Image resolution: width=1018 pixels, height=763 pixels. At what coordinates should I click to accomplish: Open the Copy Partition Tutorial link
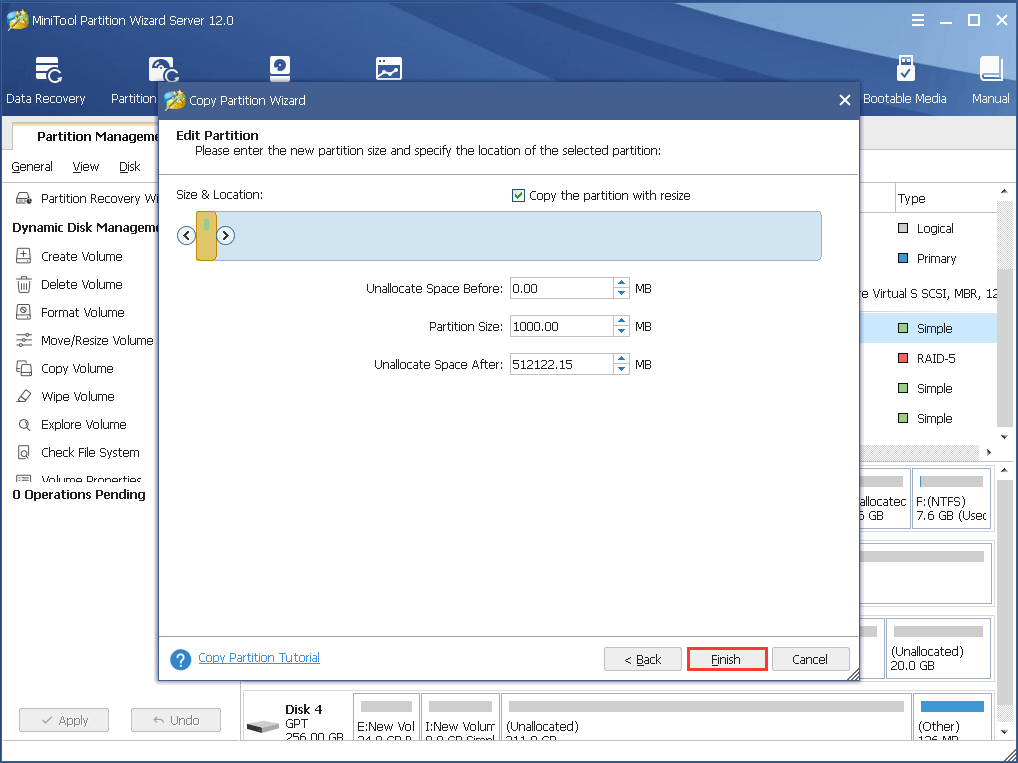(x=259, y=657)
